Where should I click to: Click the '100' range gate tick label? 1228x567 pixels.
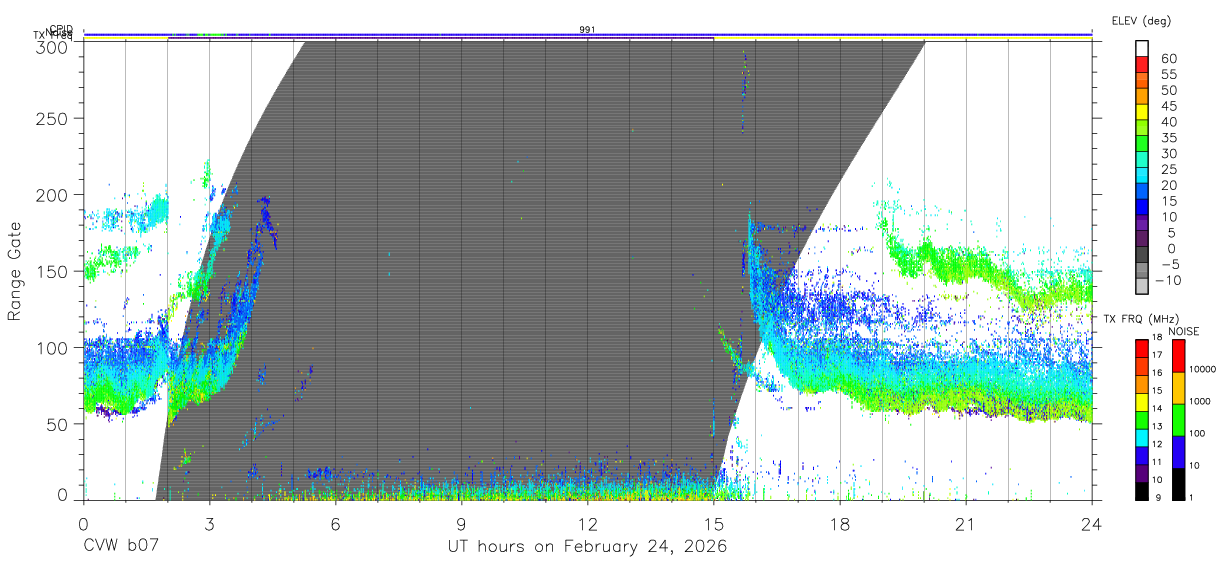[x=52, y=347]
